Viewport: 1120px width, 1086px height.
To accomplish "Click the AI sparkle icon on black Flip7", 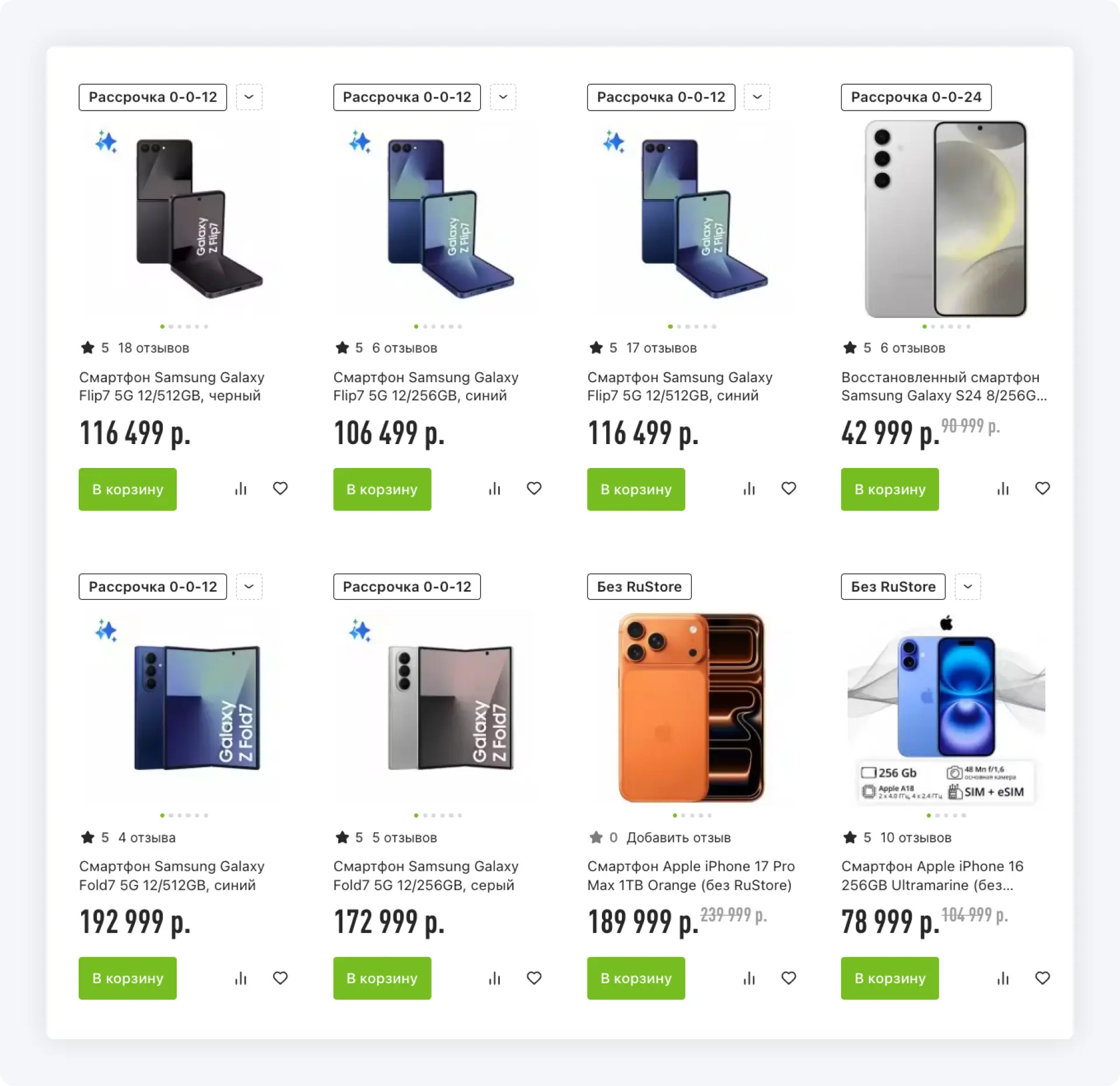I will pos(106,142).
